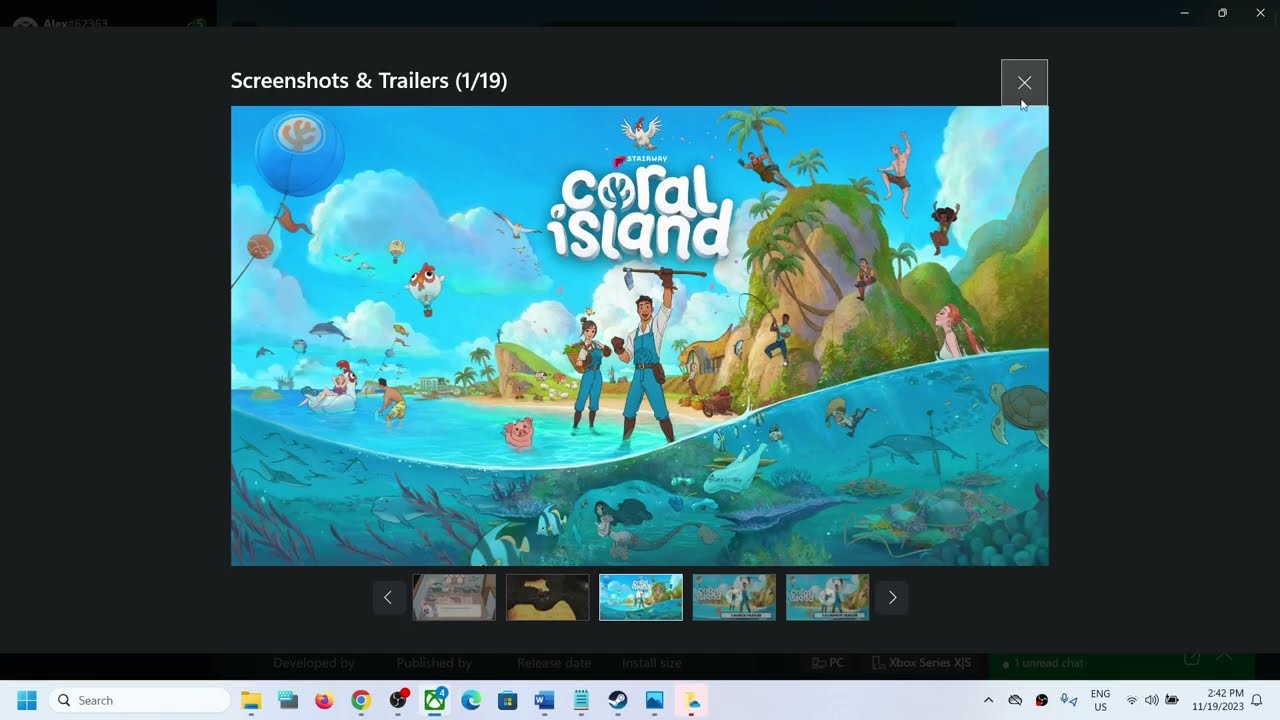Open the ENG US language switcher

tap(1100, 700)
